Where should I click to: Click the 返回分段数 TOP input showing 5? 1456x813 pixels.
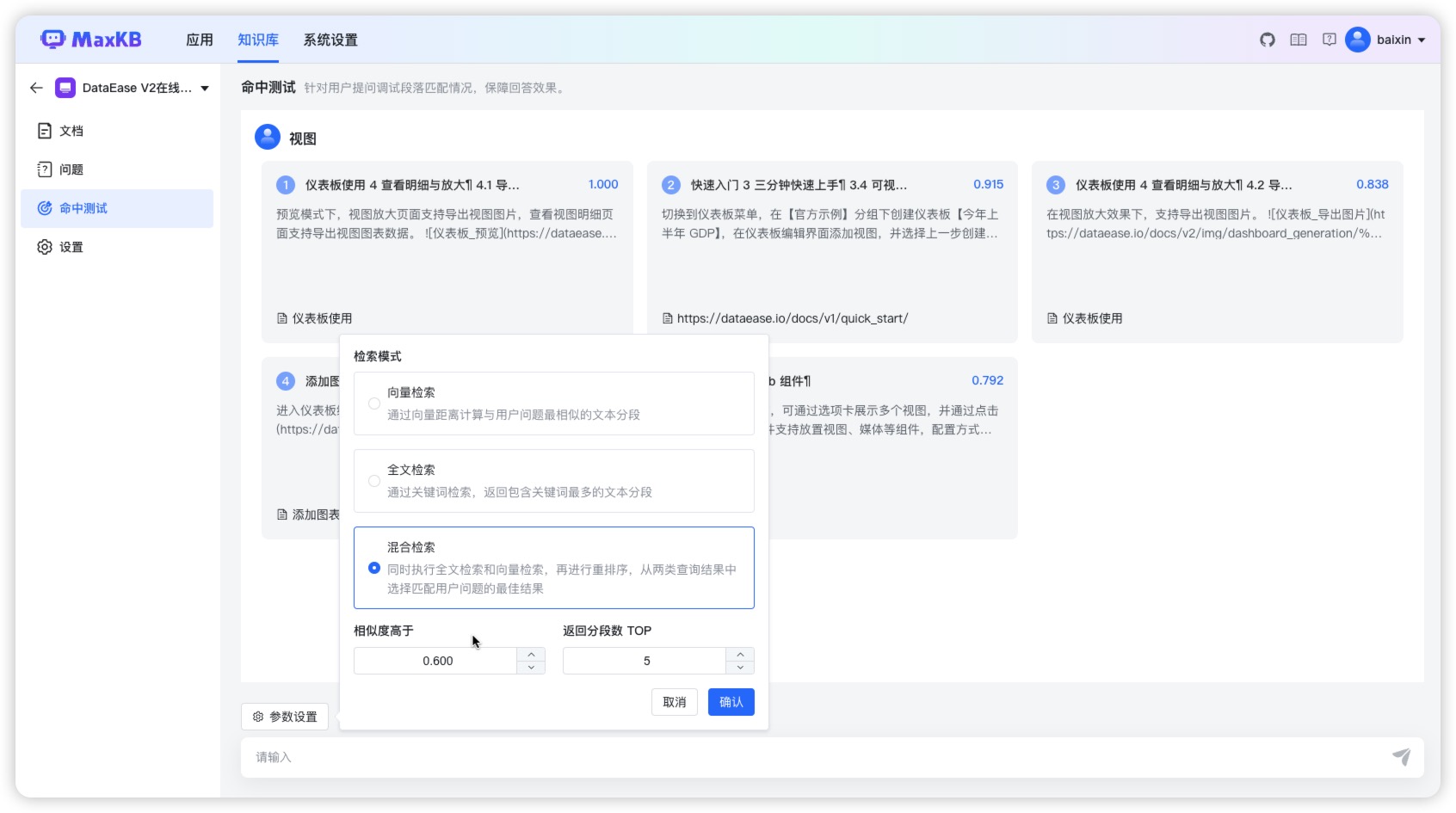pos(646,661)
